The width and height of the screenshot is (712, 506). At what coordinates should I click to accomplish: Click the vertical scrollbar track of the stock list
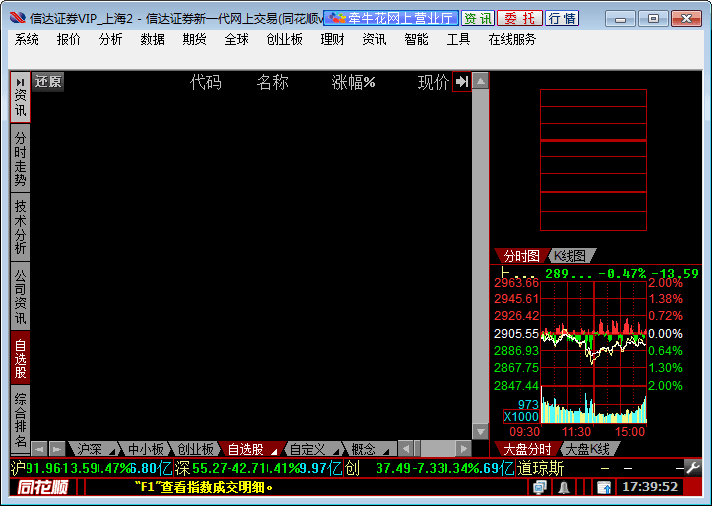(x=480, y=256)
